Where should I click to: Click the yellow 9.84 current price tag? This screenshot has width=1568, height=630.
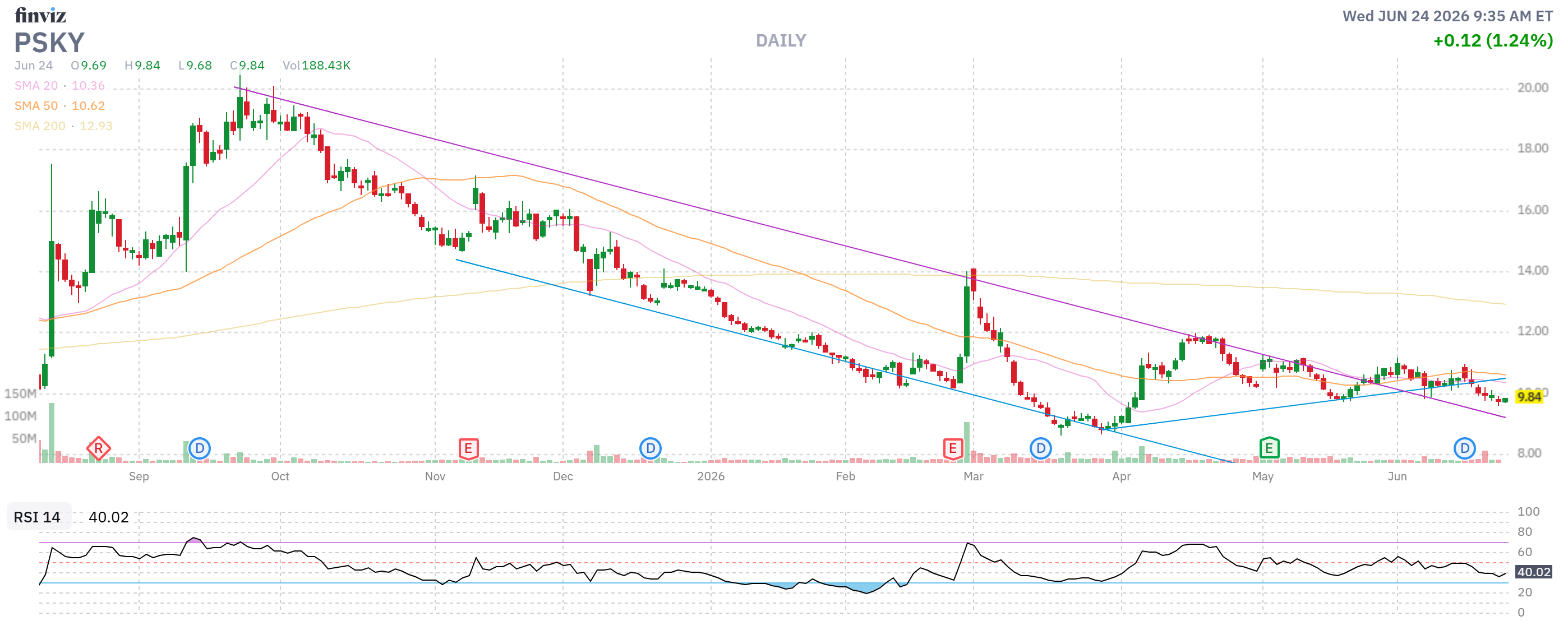pos(1528,397)
